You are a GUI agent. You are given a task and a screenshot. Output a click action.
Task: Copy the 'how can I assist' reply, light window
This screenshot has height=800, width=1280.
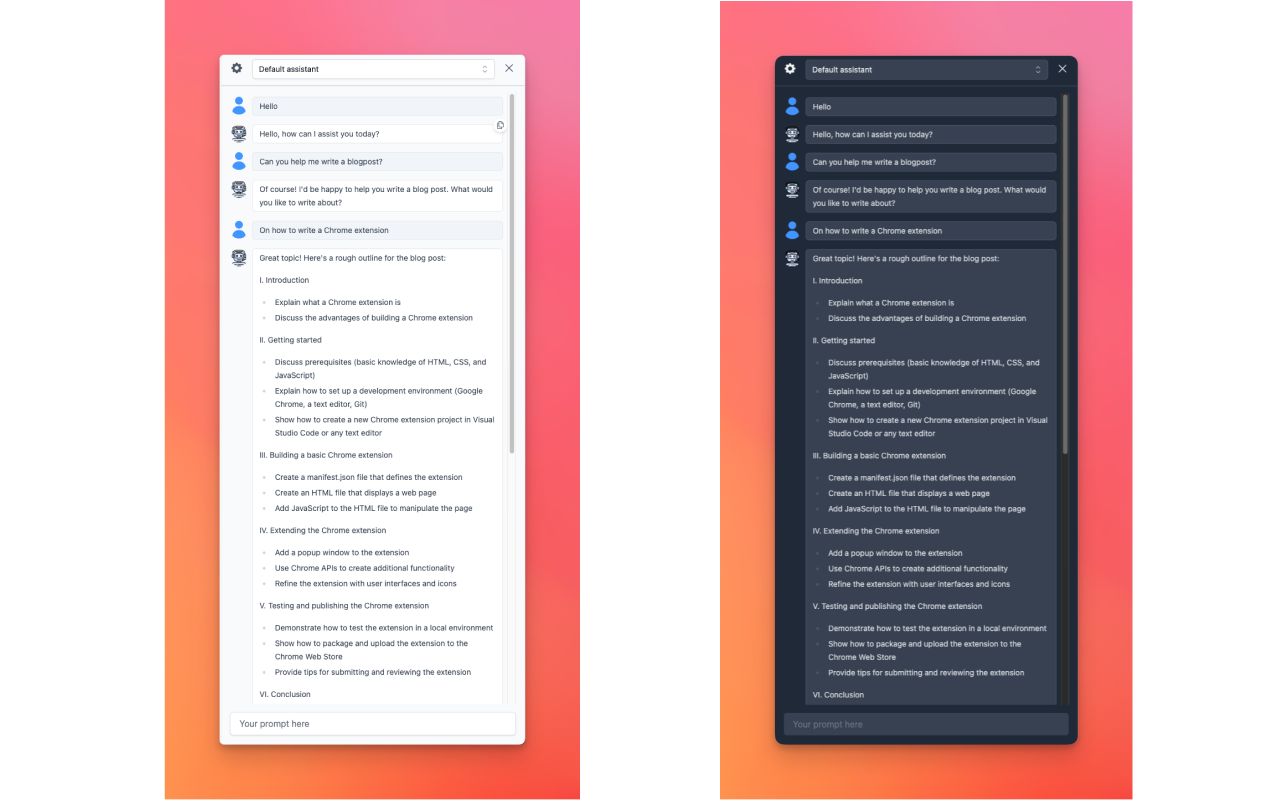click(500, 125)
